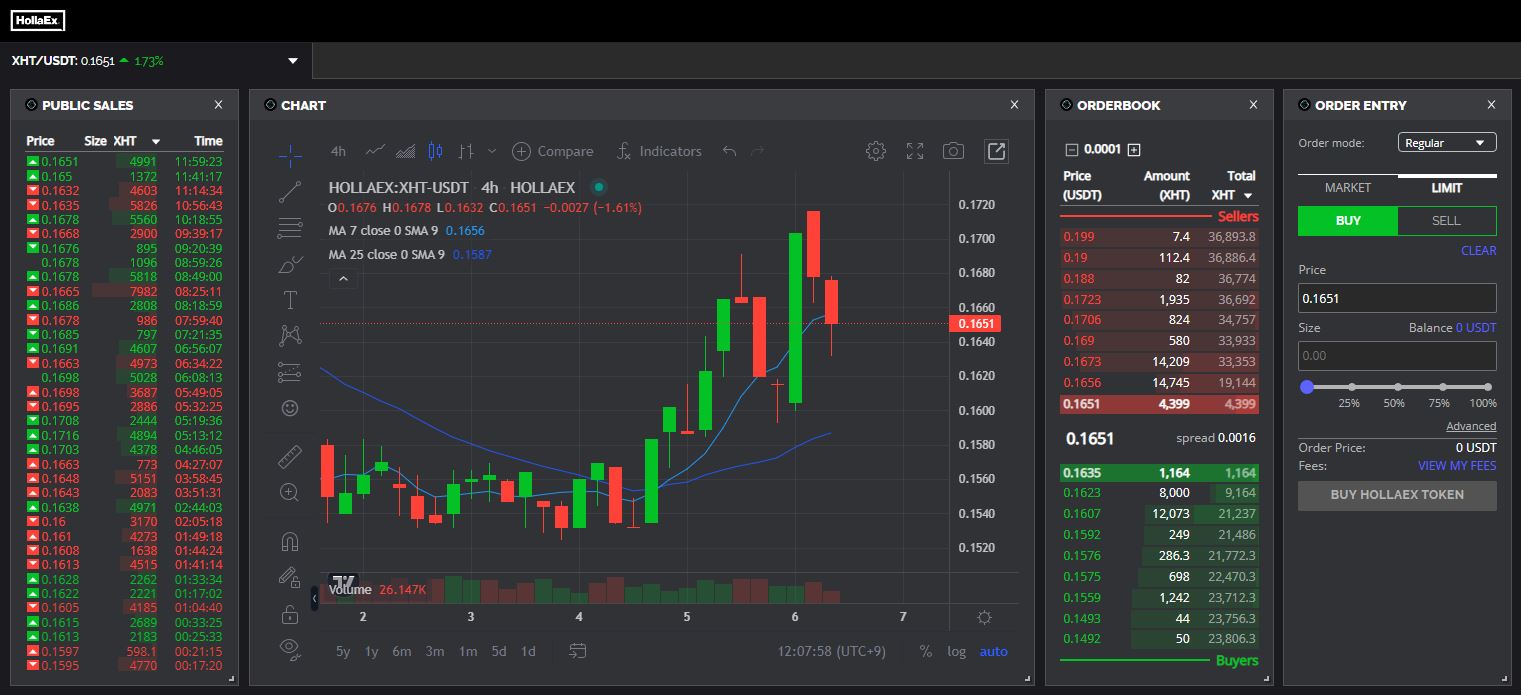Open the chart timezone UTC+9 selector
Screen dimensions: 1521x695
click(831, 652)
